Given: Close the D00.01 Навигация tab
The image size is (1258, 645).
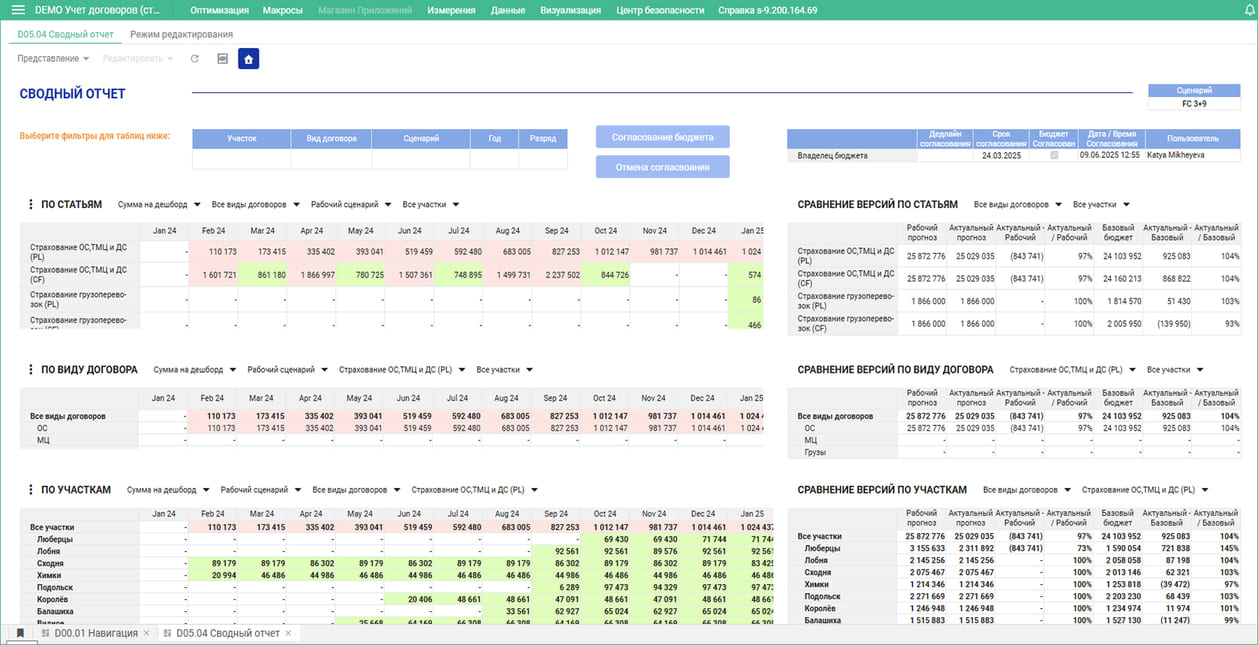Looking at the screenshot, I should (146, 633).
